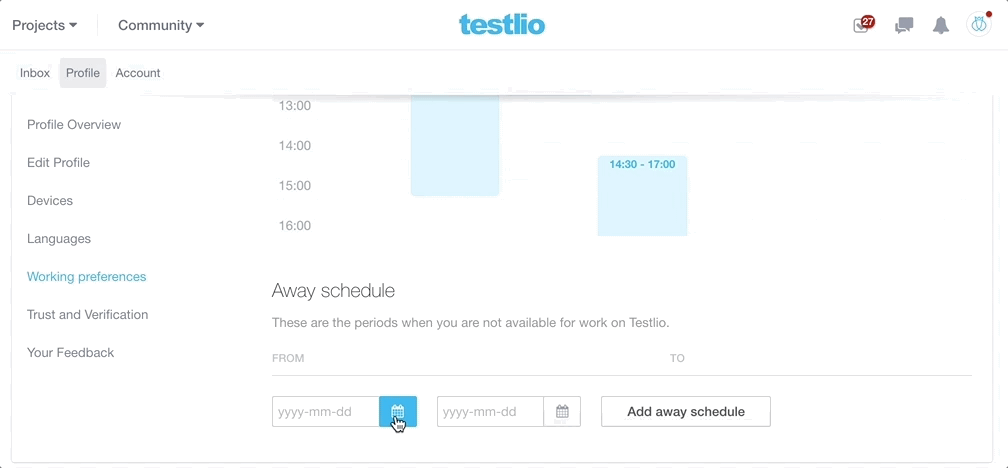The image size is (1008, 468).
Task: Open the user avatar menu
Action: click(x=979, y=25)
